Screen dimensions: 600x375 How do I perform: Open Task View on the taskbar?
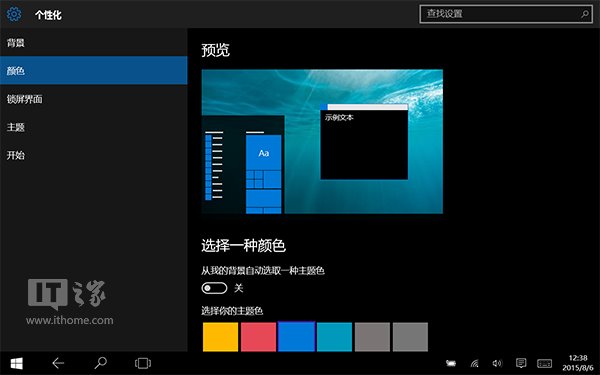143,363
